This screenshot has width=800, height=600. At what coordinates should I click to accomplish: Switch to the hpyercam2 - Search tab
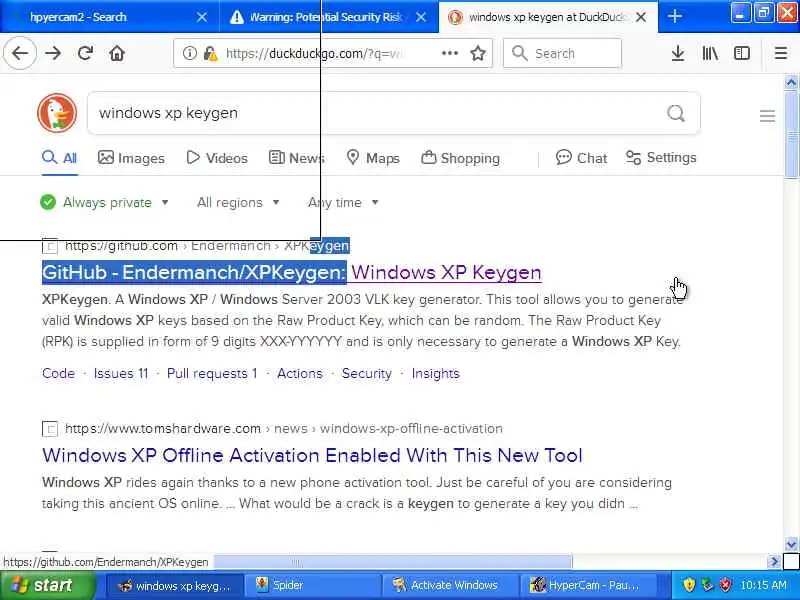[x=109, y=17]
